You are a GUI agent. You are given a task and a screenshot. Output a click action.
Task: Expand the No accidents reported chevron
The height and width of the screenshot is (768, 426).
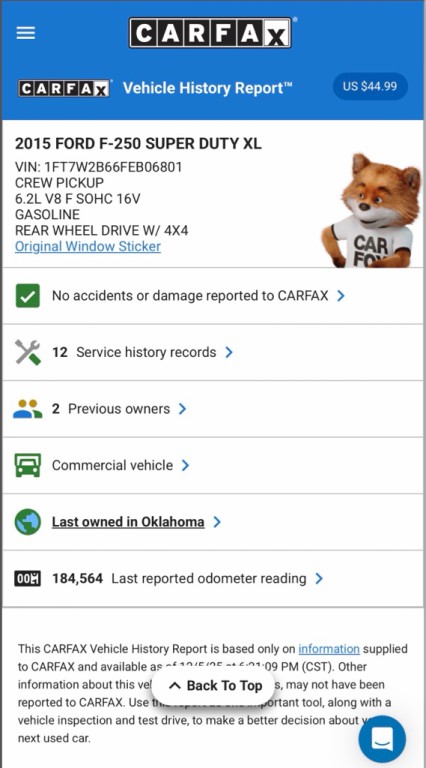click(x=341, y=296)
